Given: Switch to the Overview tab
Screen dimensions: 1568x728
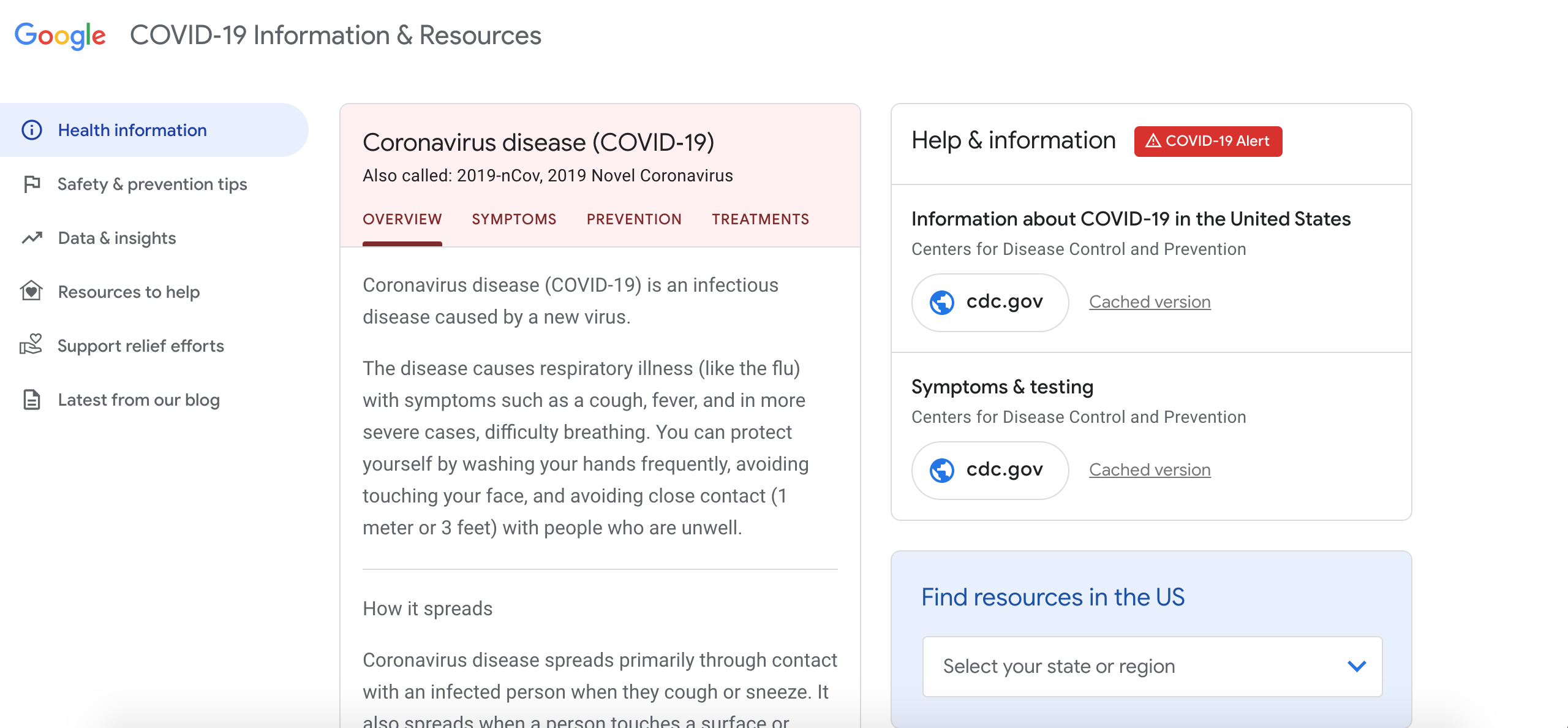Looking at the screenshot, I should pos(402,219).
